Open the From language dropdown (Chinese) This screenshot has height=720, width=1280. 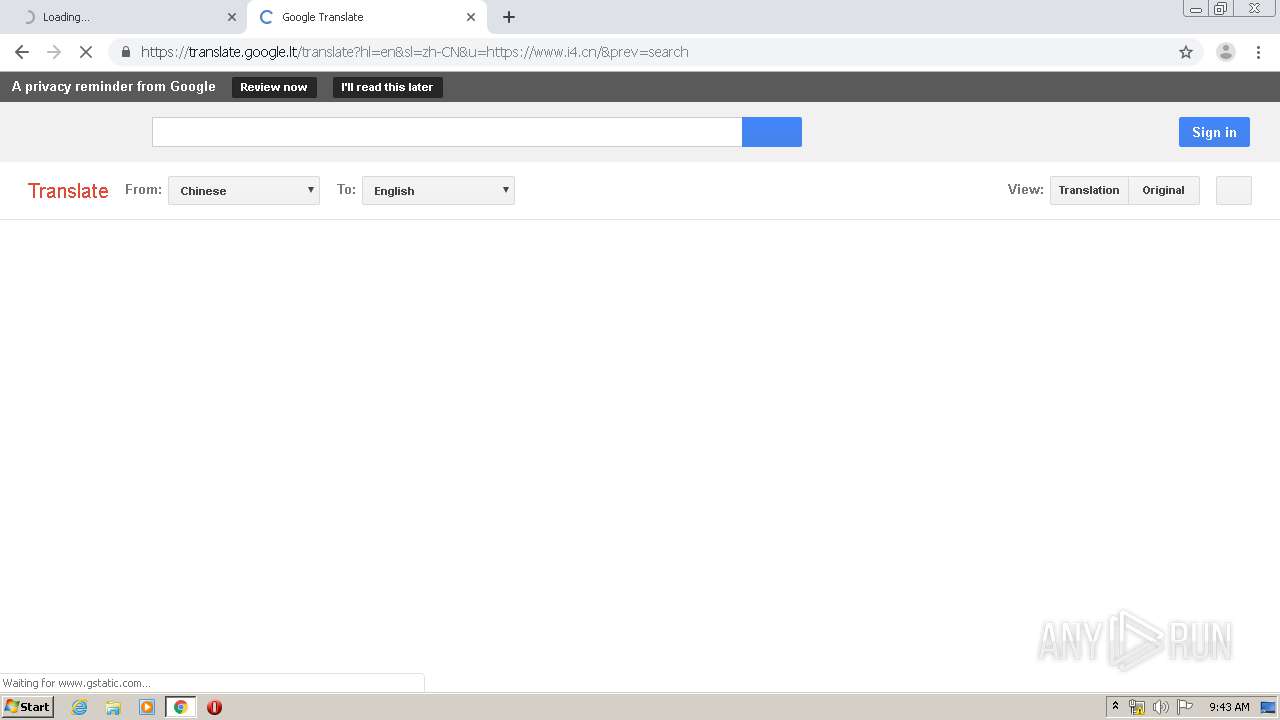click(x=244, y=190)
